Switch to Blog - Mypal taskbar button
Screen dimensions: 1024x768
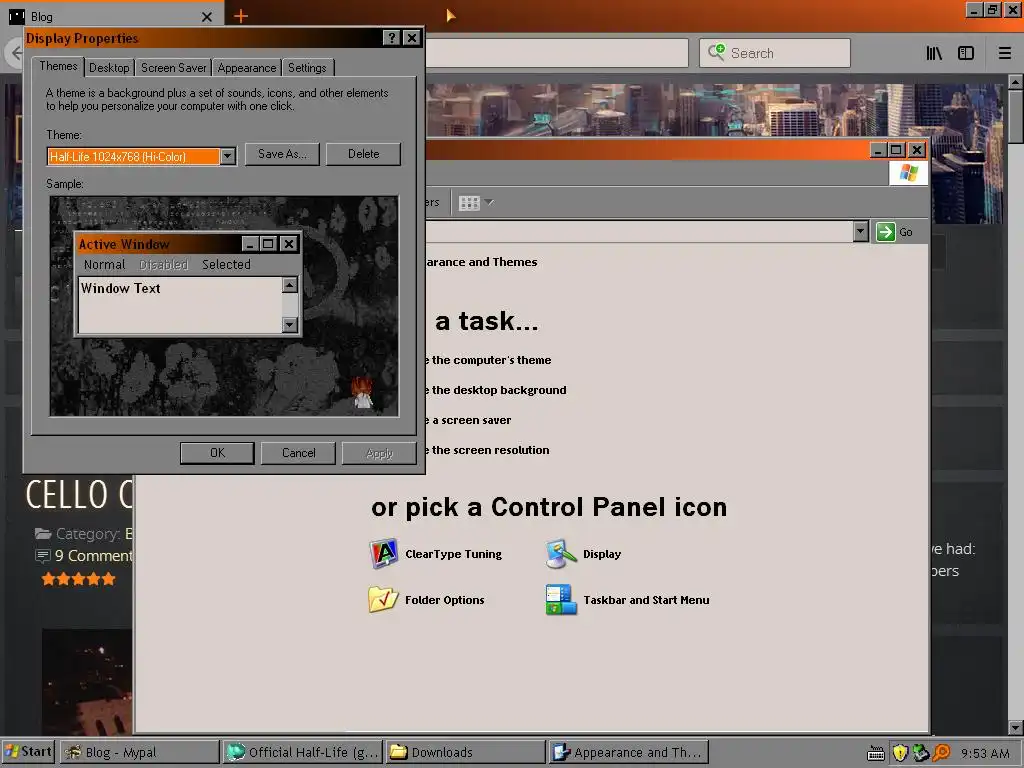140,752
